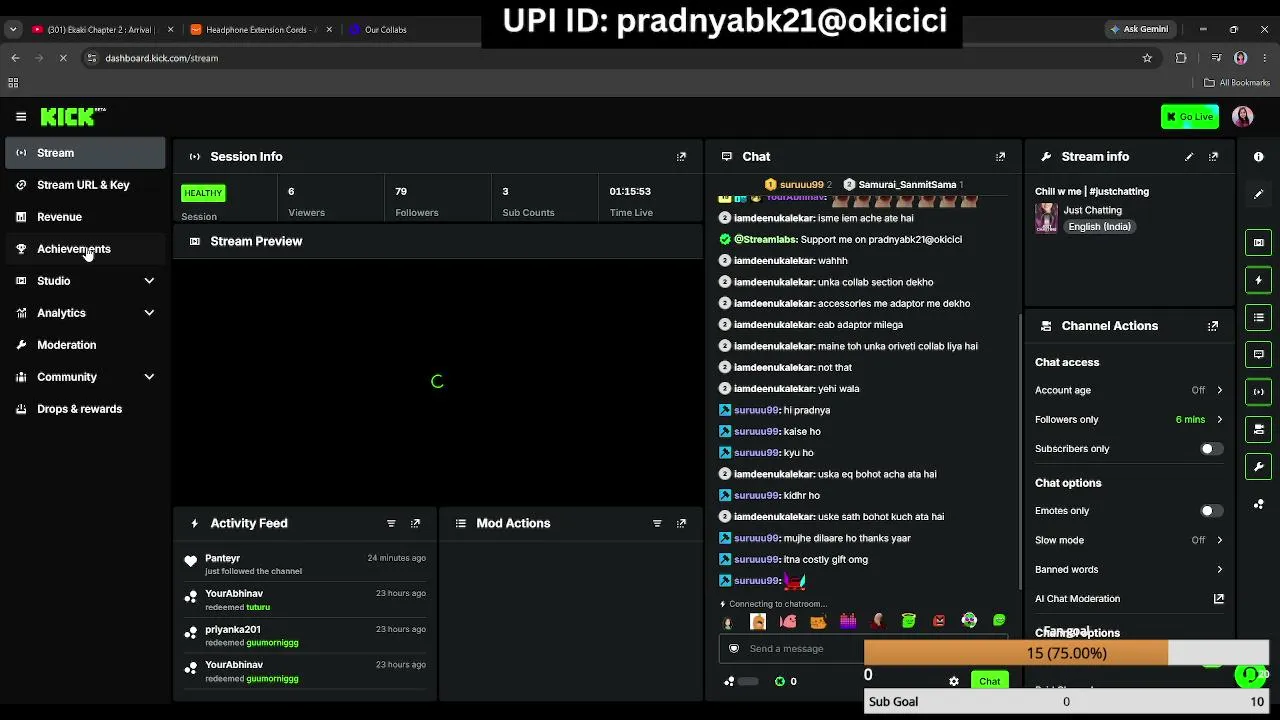Image resolution: width=1280 pixels, height=720 pixels.
Task: Click the info icon in right rail
Action: tap(1259, 157)
